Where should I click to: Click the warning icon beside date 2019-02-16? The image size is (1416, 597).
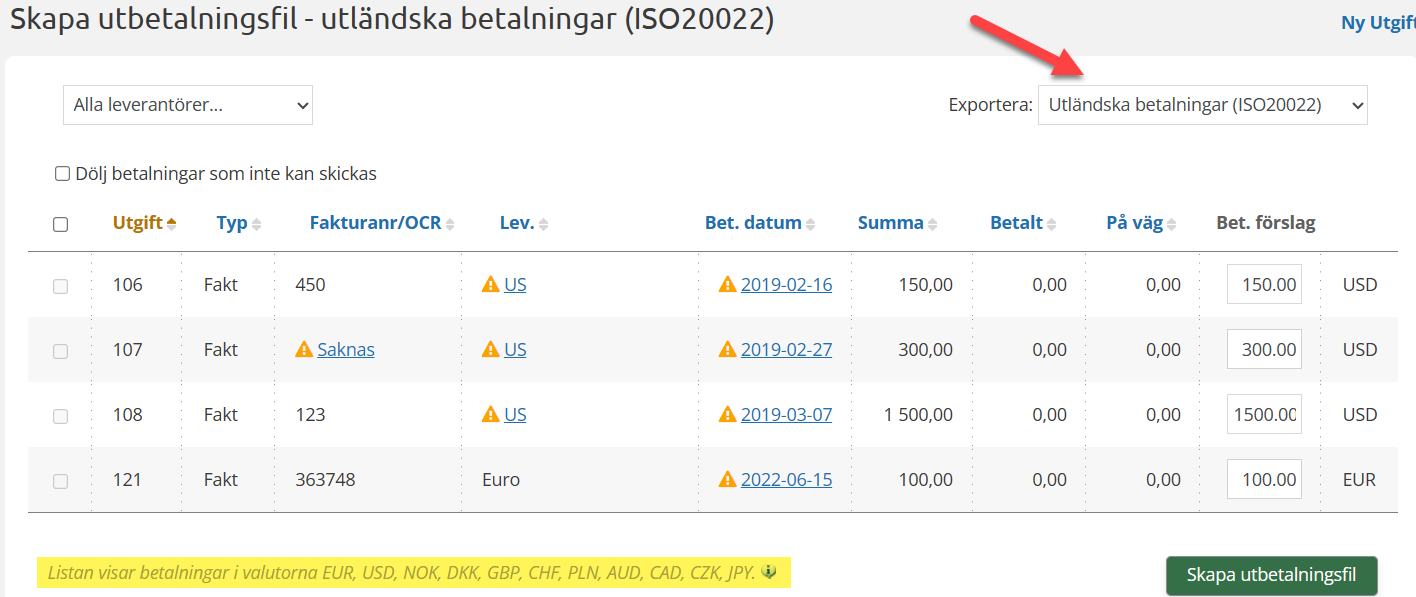pos(727,285)
